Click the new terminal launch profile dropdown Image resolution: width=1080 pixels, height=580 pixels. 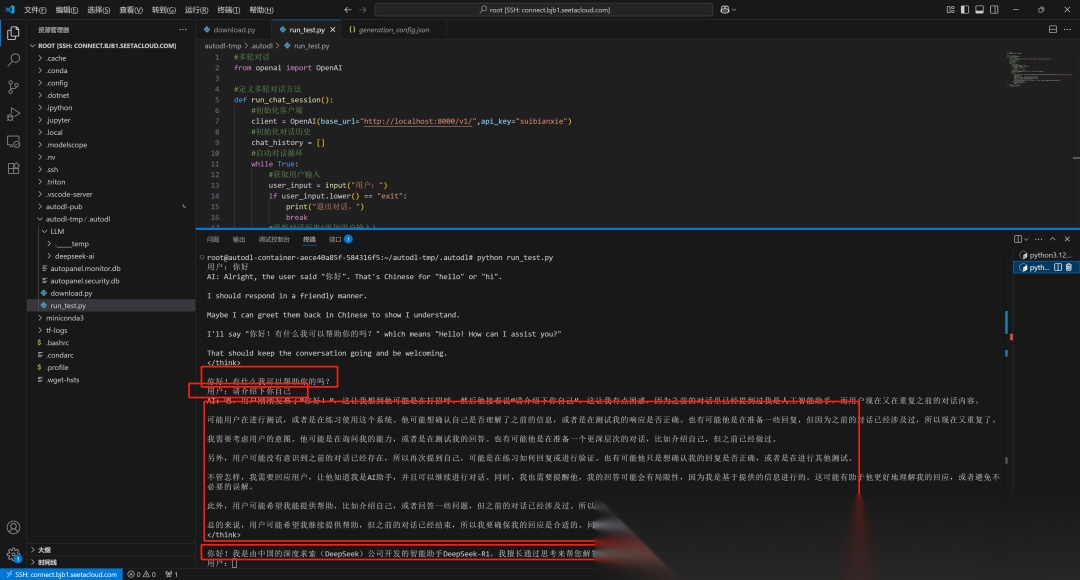(x=1026, y=239)
